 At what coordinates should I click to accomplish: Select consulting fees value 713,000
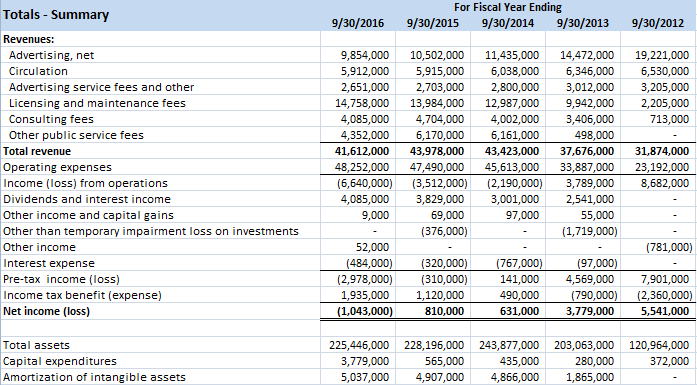coord(669,119)
